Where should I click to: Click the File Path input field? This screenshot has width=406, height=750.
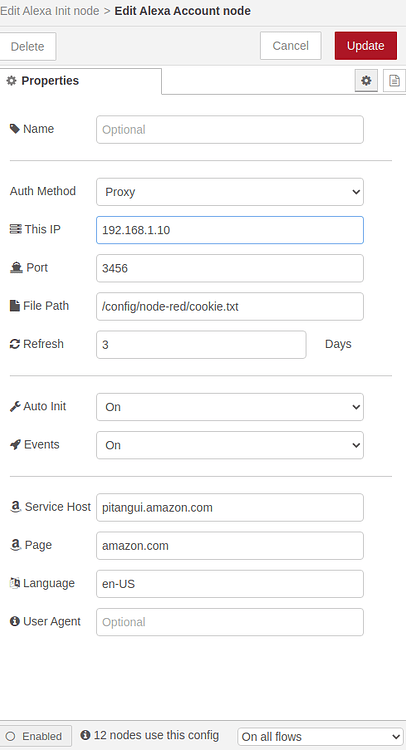(x=230, y=307)
